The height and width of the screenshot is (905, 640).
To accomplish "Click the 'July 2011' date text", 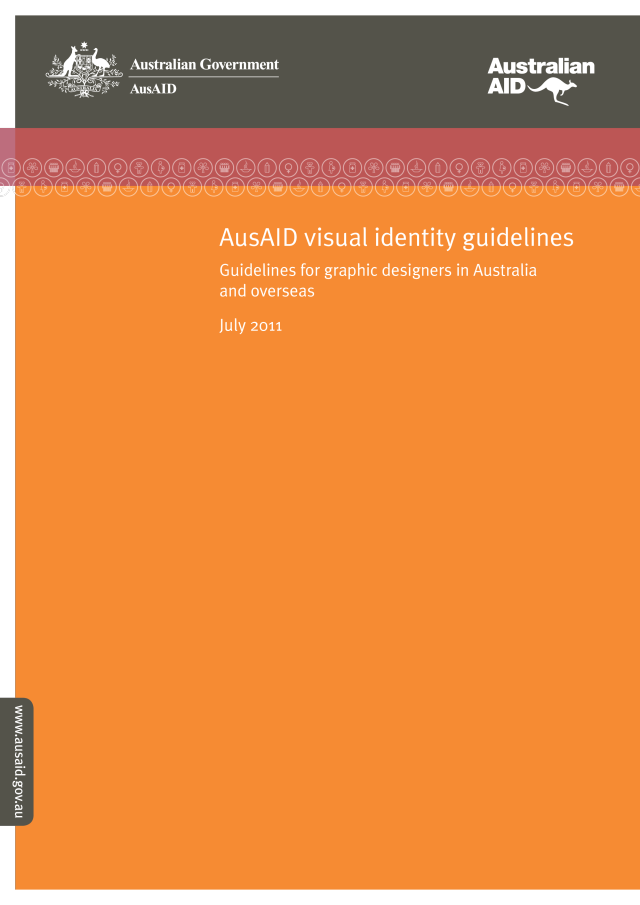I will coord(250,326).
